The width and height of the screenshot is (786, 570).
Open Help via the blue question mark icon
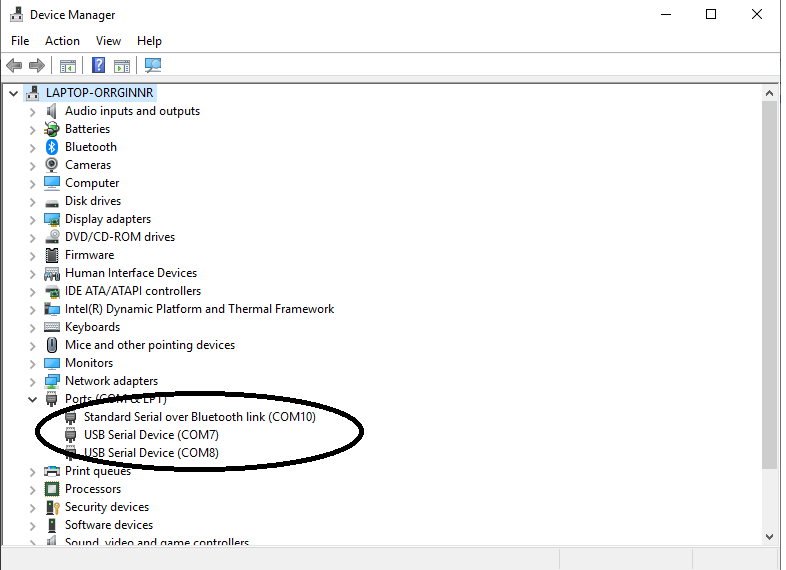(x=98, y=66)
